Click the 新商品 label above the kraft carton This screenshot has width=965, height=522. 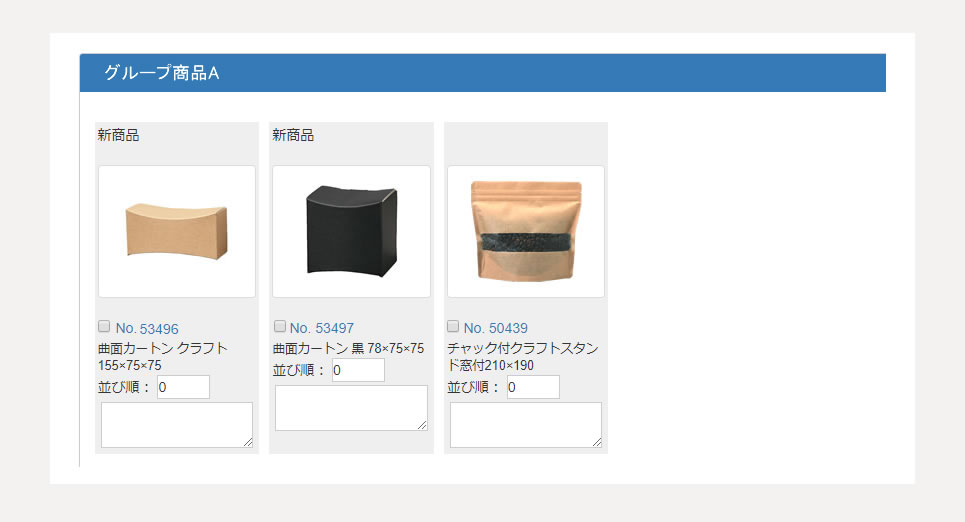118,135
